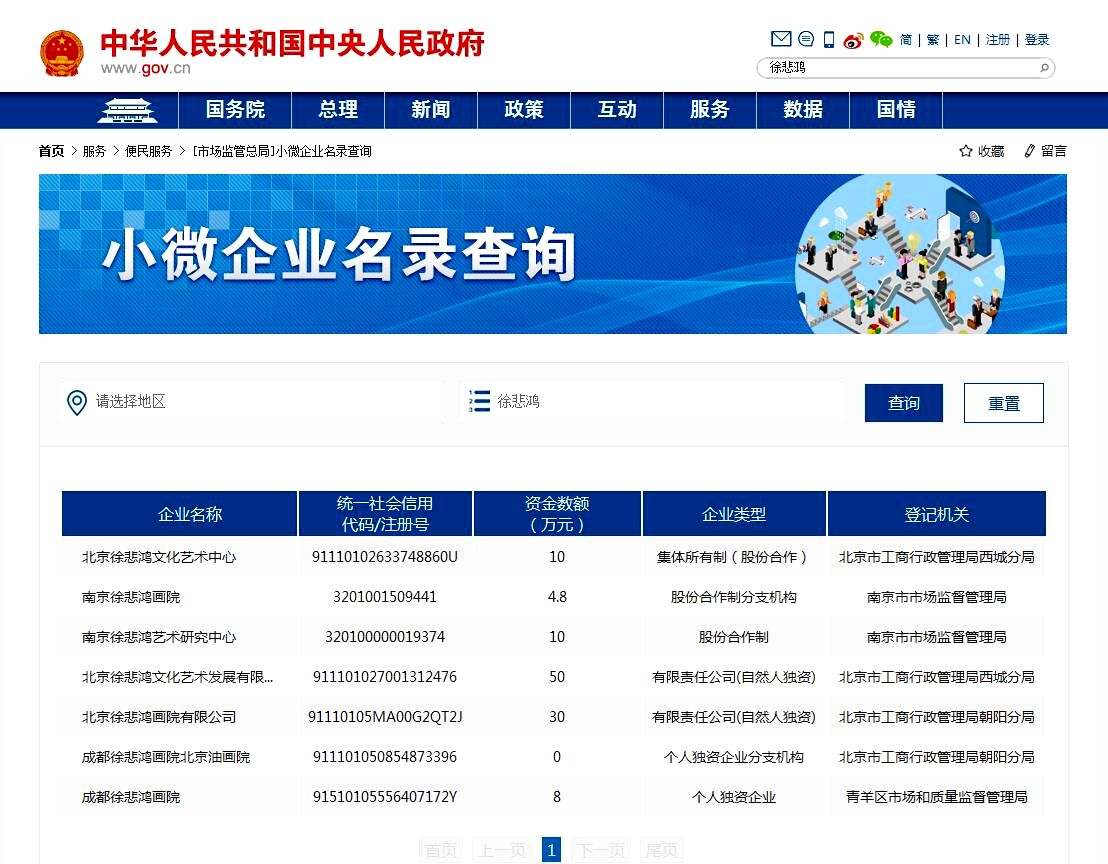Open the Weibo icon in header
The height and width of the screenshot is (864, 1108).
point(854,40)
